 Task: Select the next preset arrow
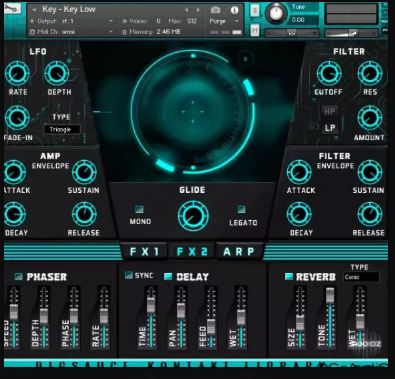click(198, 10)
